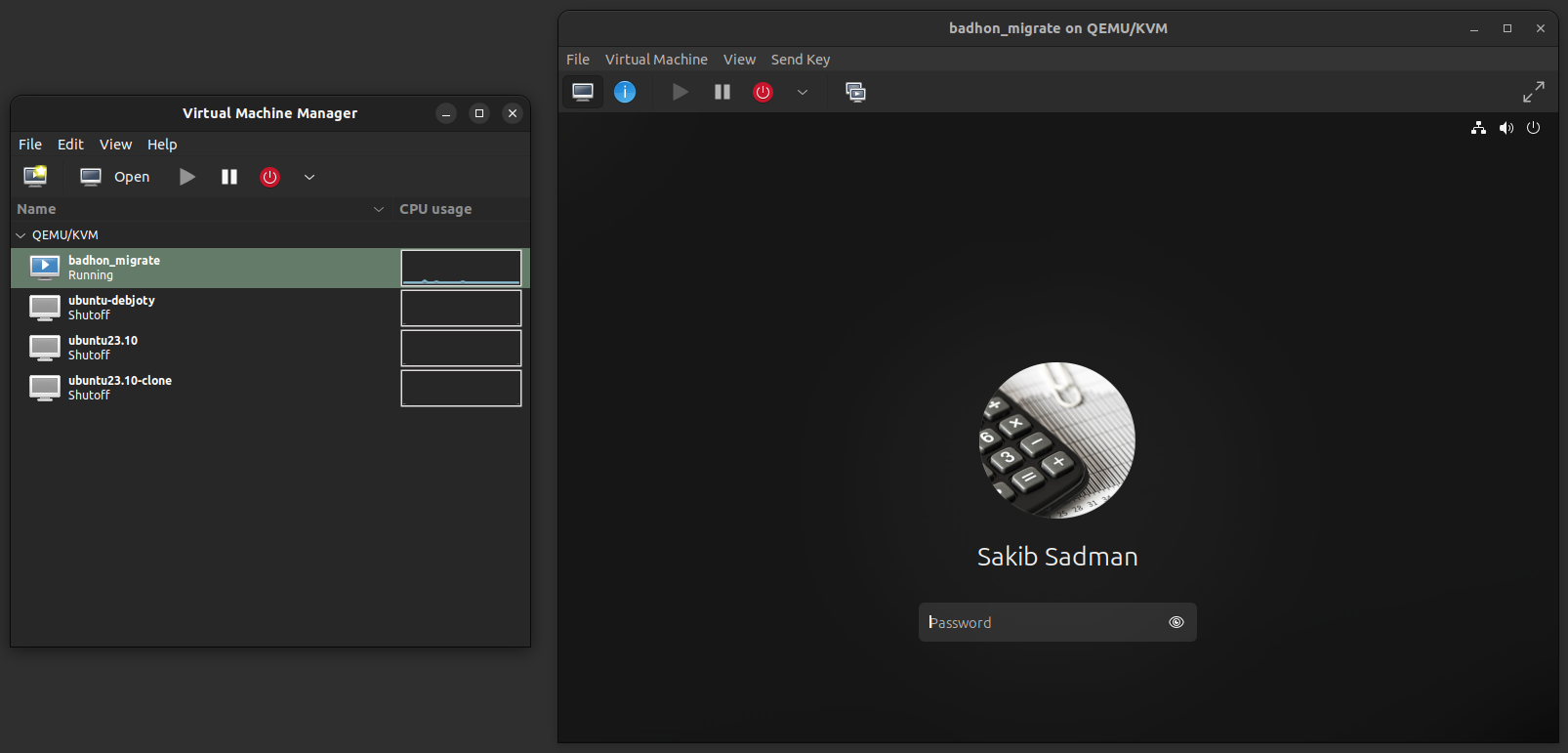Screen dimensions: 1568x753
Task: Select the badhon_migrate running VM row
Action: [270, 268]
